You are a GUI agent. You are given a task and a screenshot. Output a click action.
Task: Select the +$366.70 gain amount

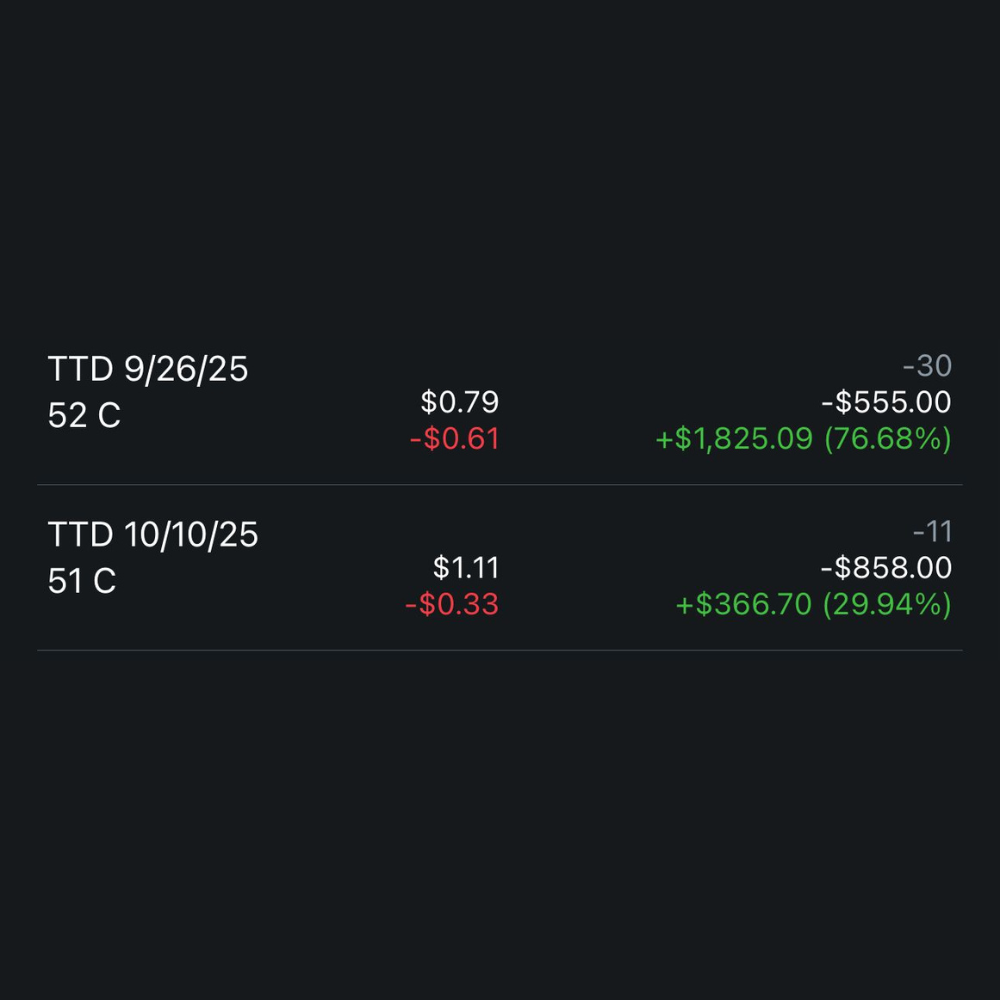point(744,605)
